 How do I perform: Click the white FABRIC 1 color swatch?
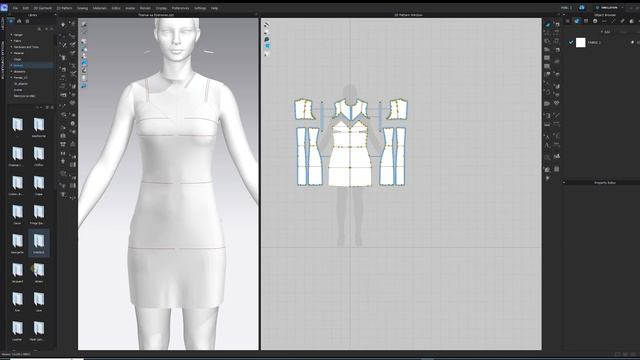click(580, 42)
